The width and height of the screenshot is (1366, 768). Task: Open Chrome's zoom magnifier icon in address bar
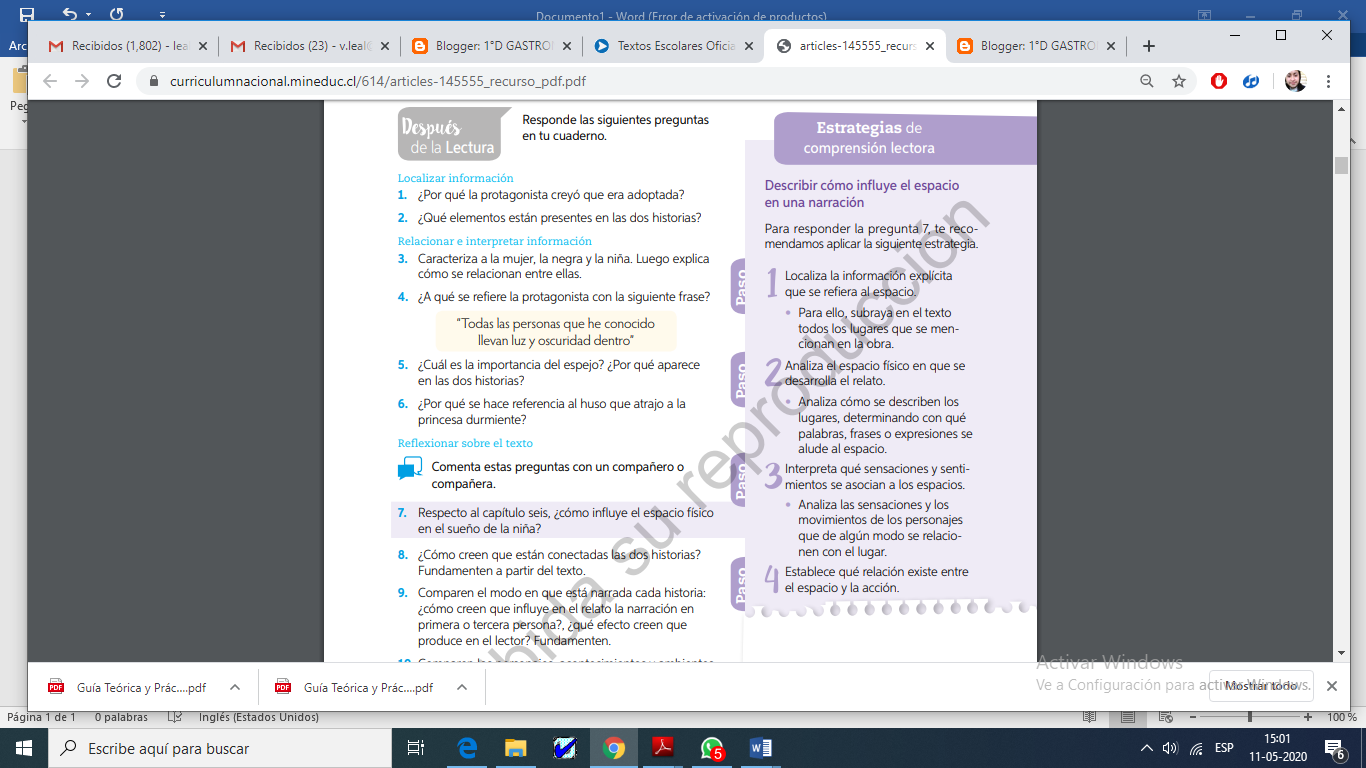[1147, 82]
